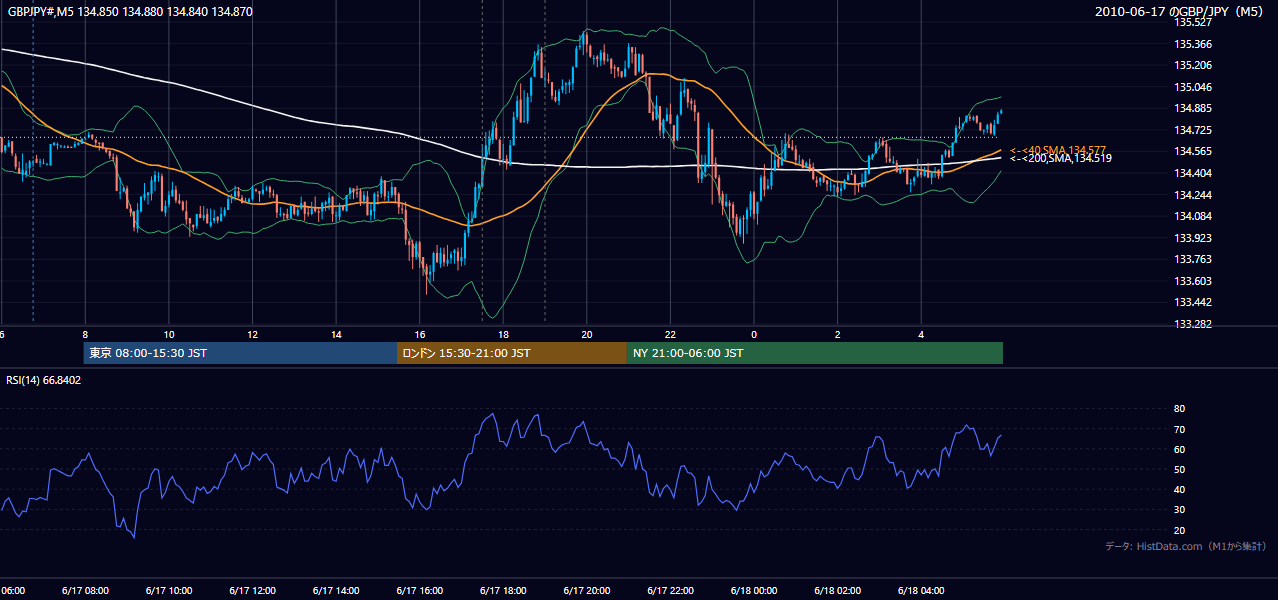Click the RSI scale value 50
Viewport: 1278px width, 600px height.
[x=1179, y=469]
